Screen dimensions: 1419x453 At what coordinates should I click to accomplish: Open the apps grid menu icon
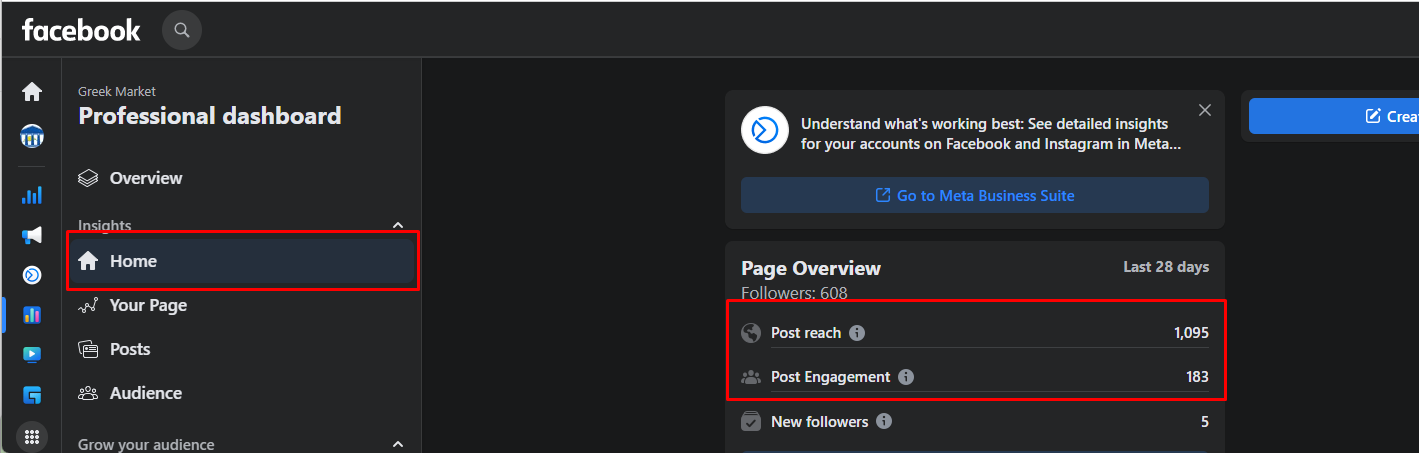pyautogui.click(x=32, y=437)
